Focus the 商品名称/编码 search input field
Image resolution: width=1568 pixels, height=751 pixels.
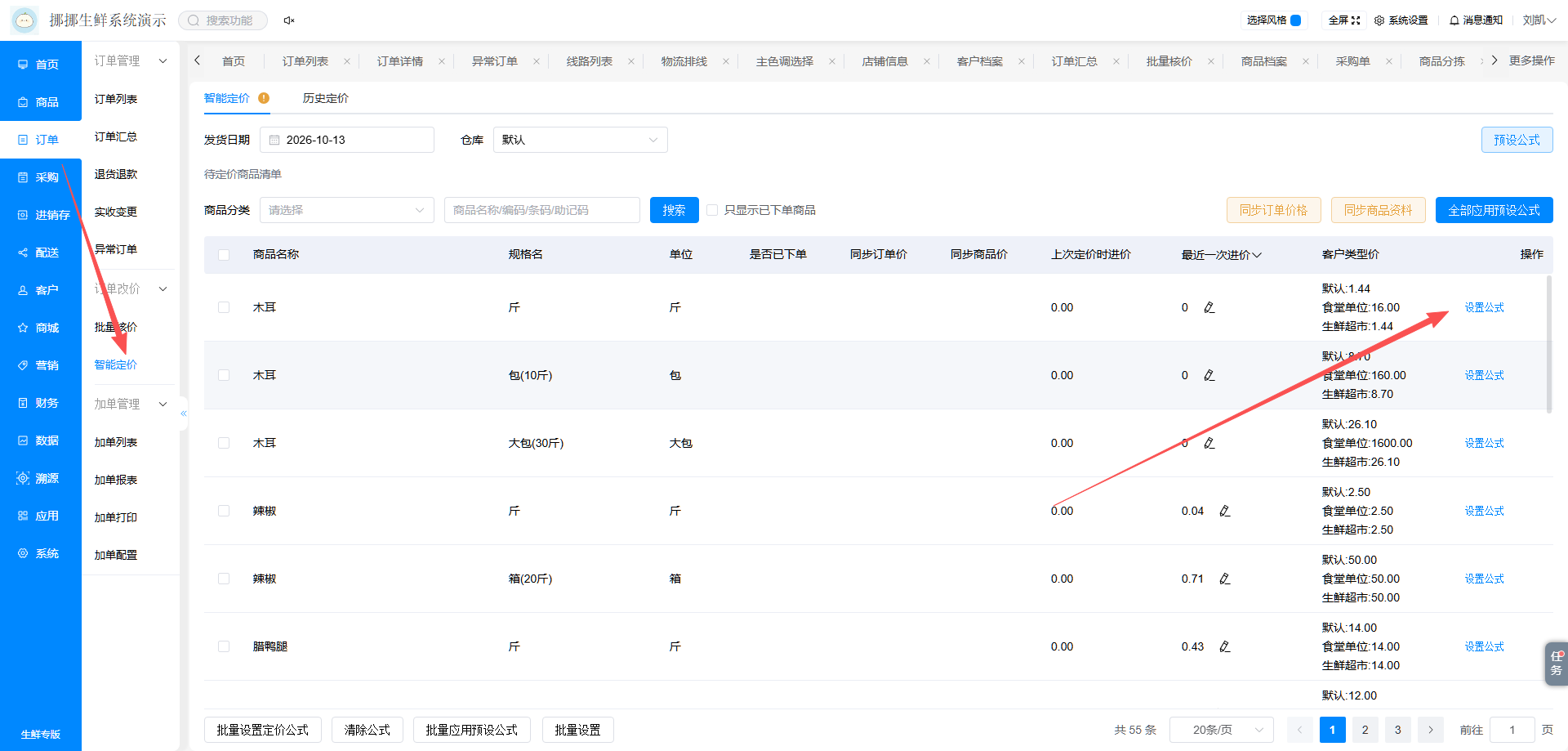click(x=542, y=210)
